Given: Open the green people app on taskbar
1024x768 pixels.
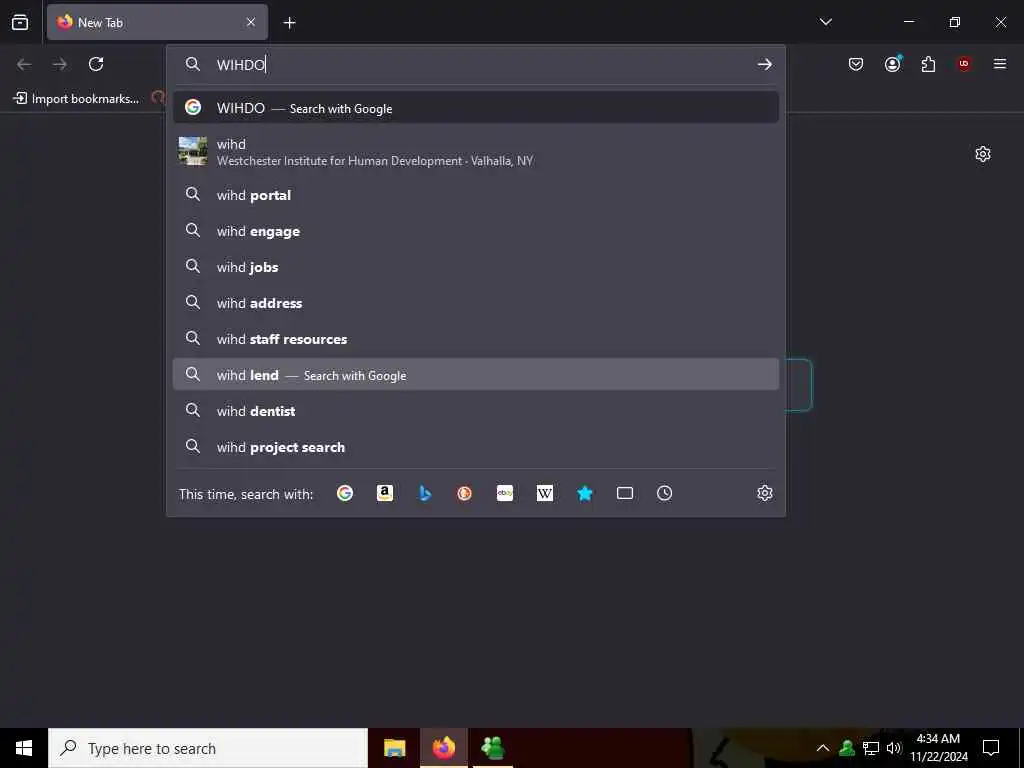Looking at the screenshot, I should point(492,748).
